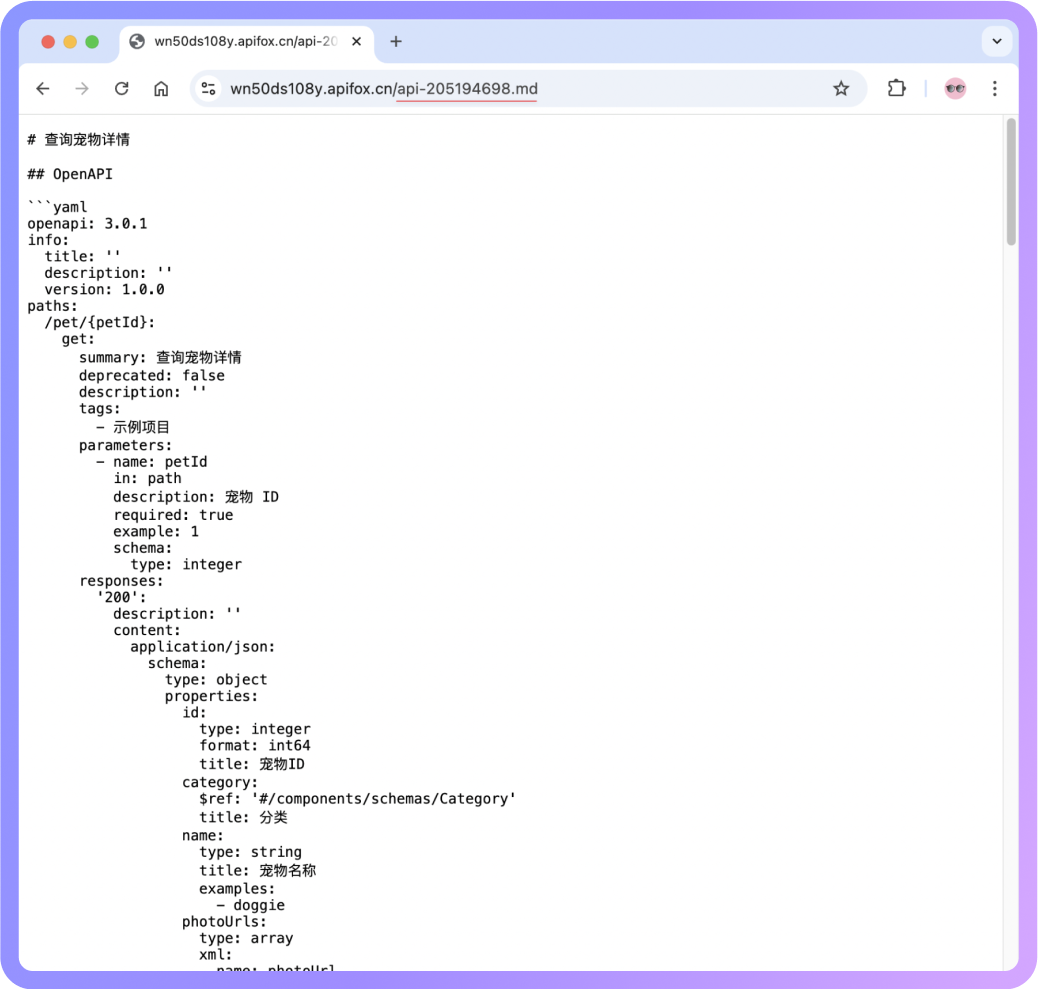The height and width of the screenshot is (989, 1038).
Task: Click the '```yaml' code fence line
Action: pyautogui.click(x=57, y=207)
